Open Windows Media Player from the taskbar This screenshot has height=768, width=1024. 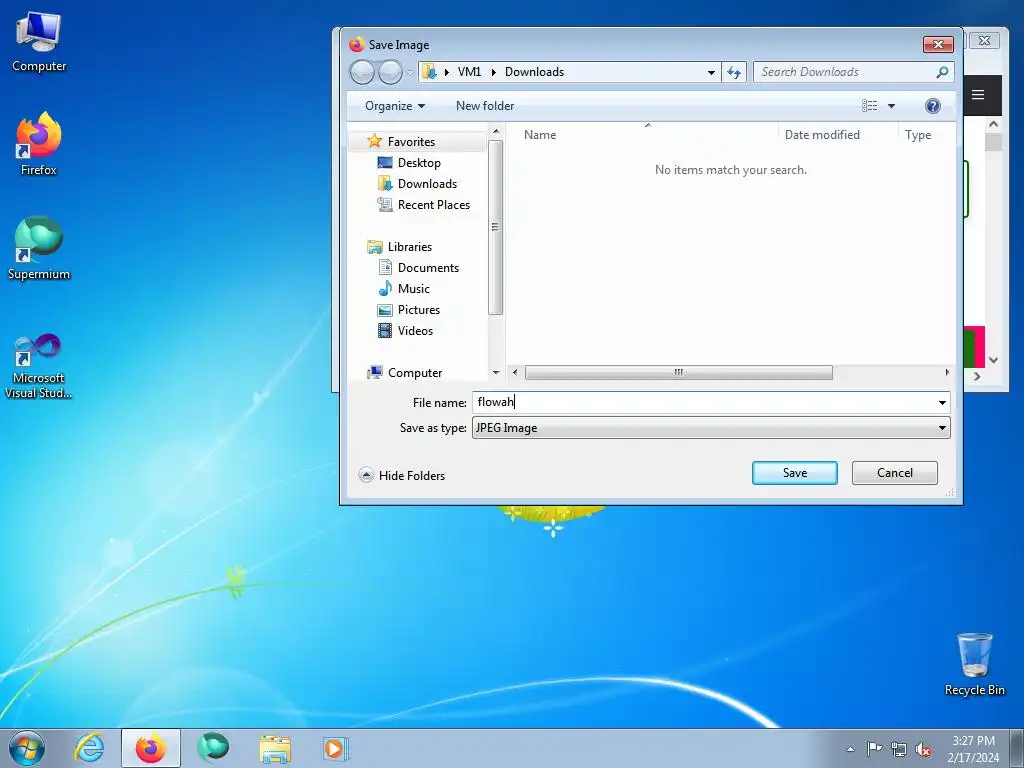336,748
